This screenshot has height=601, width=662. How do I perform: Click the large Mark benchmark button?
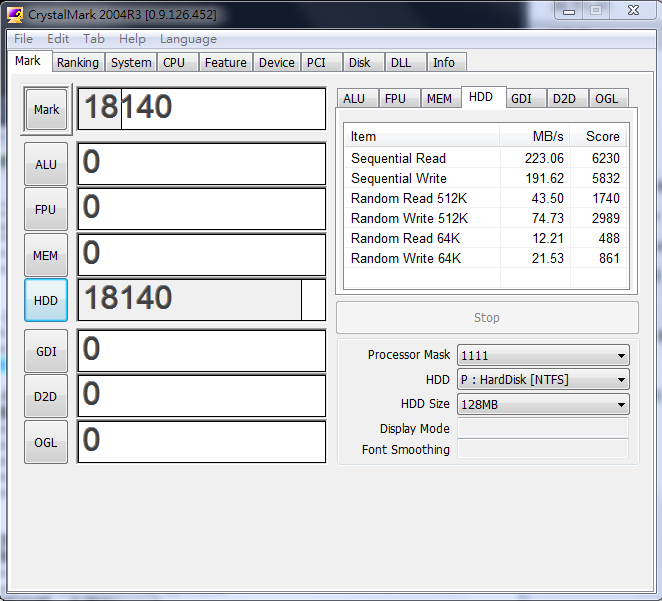(46, 109)
